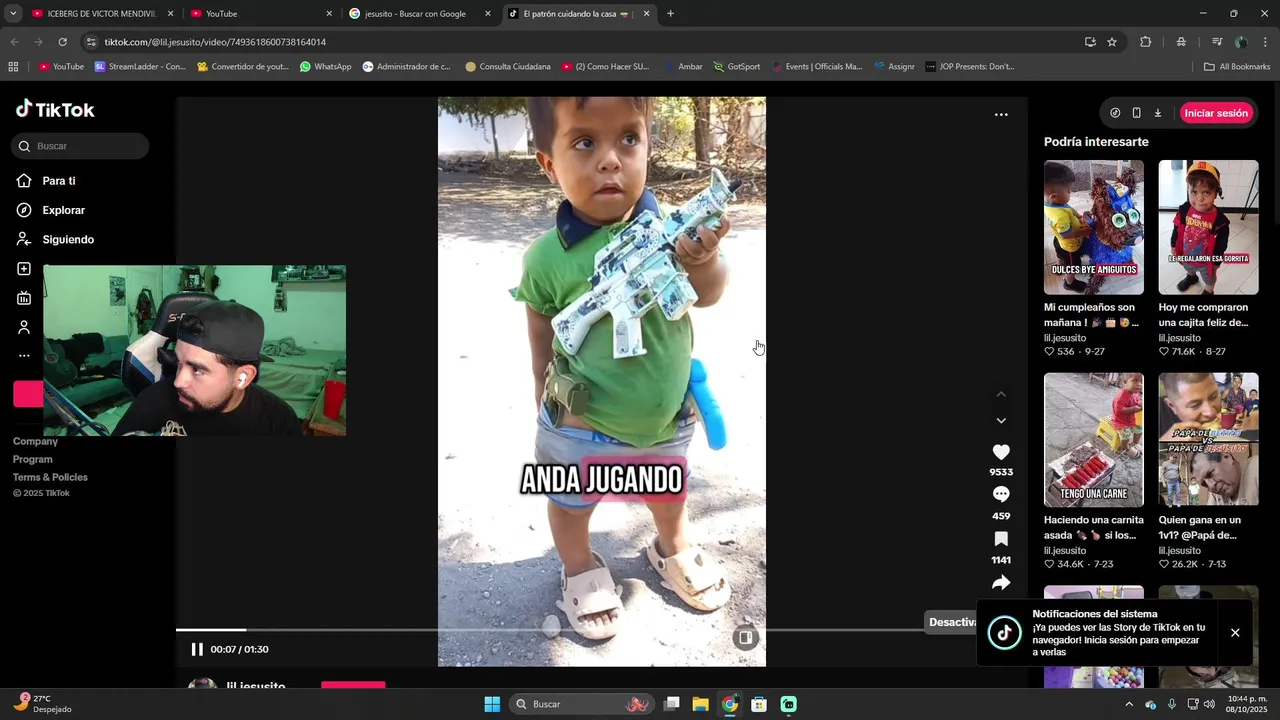The image size is (1280, 720).
Task: Close the Notificaciones del sistema popup
Action: click(1235, 633)
